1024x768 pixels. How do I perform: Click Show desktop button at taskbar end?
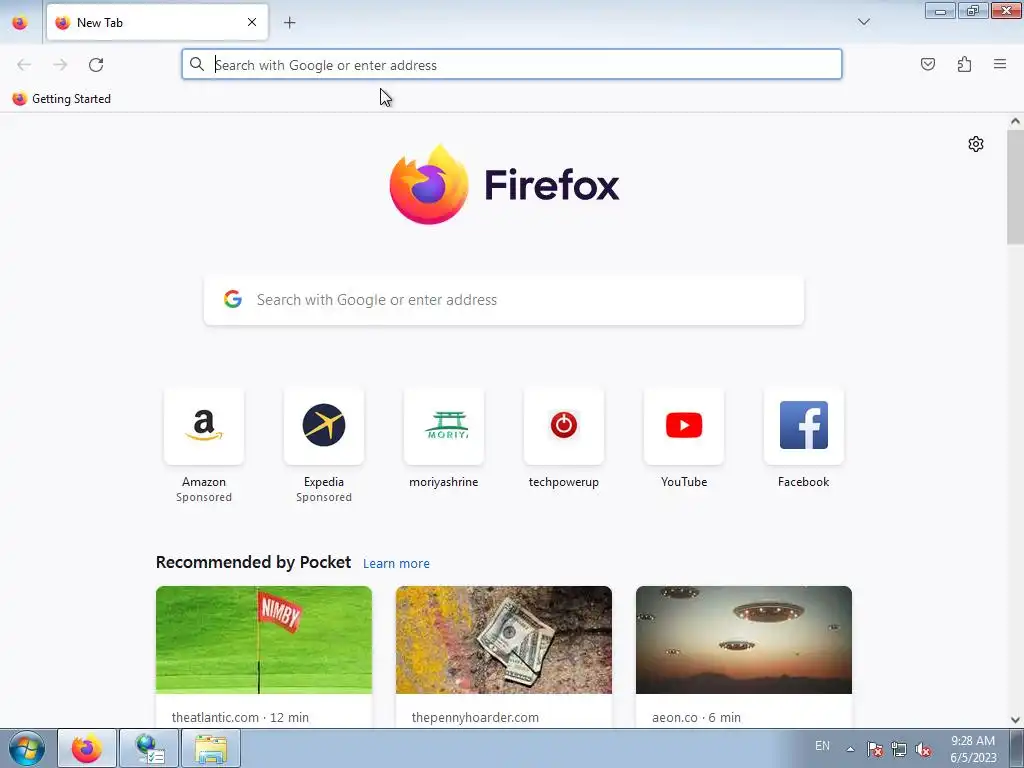(1017, 749)
